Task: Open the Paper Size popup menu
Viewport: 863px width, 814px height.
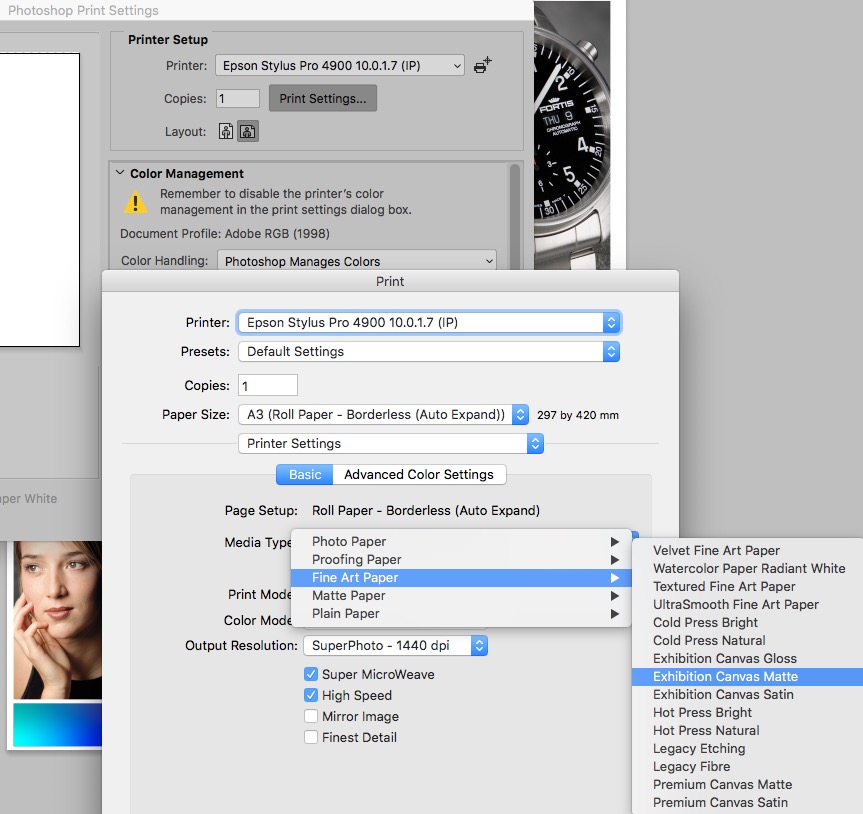Action: click(x=384, y=414)
